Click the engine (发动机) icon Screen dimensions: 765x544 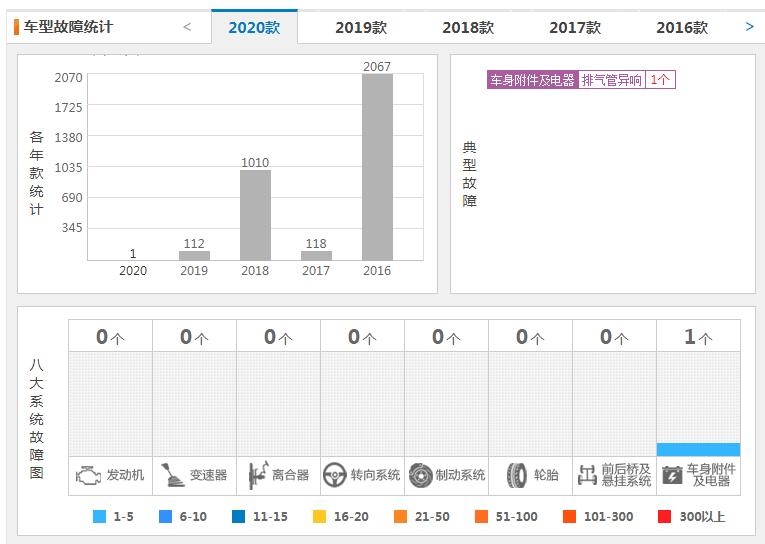click(x=88, y=475)
